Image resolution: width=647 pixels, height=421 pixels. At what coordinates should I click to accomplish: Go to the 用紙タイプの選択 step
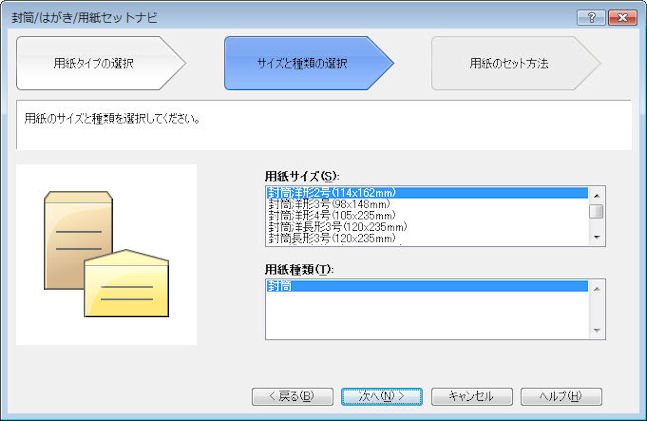[95, 63]
